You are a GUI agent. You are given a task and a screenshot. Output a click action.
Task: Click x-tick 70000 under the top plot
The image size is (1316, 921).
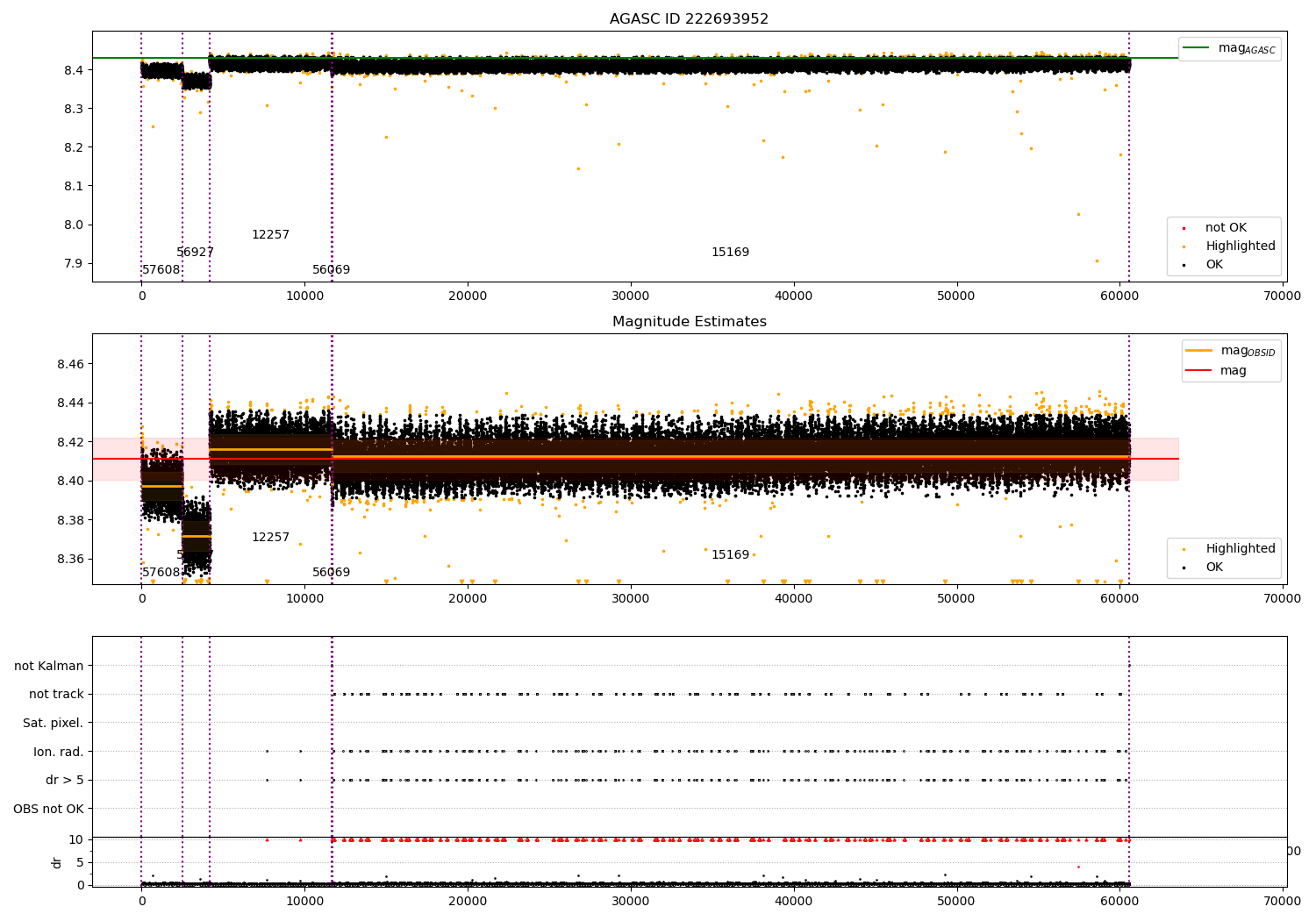1283,296
